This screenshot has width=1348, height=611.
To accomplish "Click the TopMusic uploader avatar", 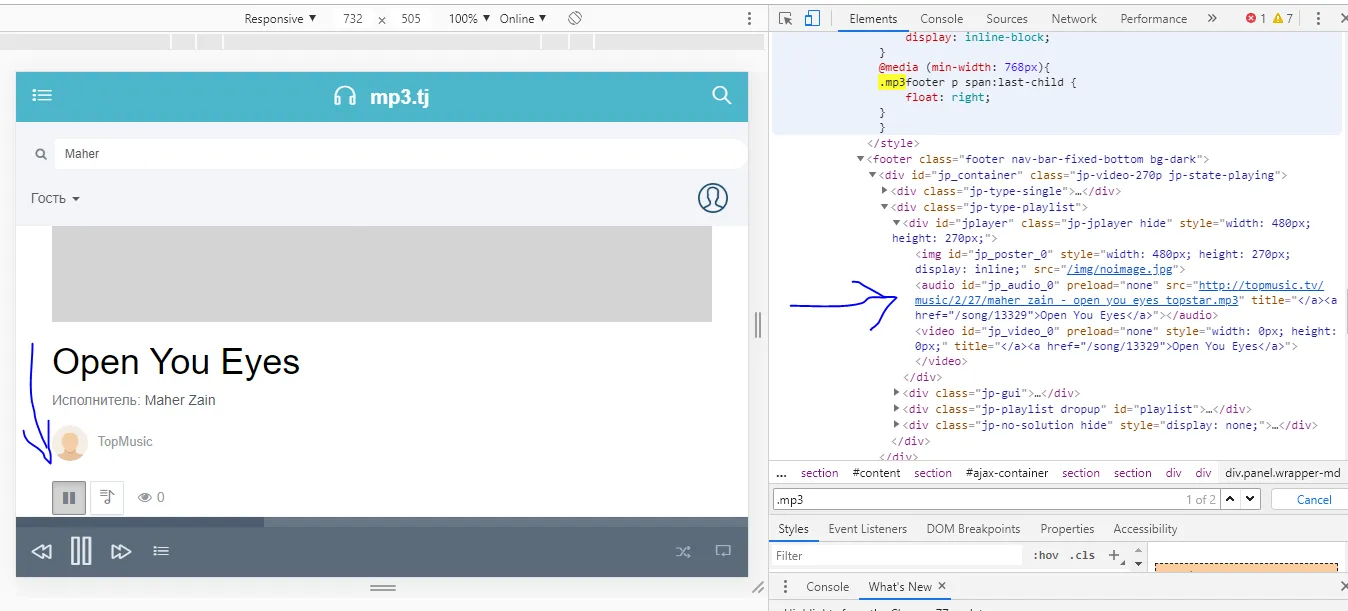I will point(70,443).
